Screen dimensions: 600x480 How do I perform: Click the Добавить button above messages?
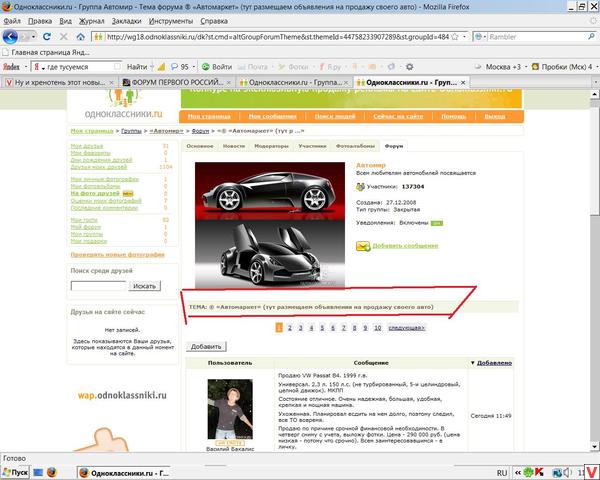[x=206, y=346]
